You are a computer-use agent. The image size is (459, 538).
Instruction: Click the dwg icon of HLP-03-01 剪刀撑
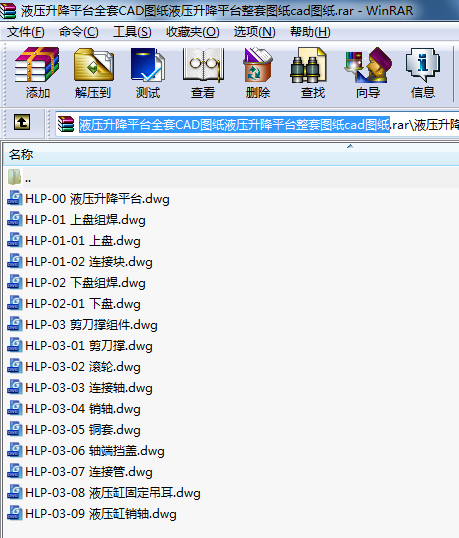(x=15, y=345)
